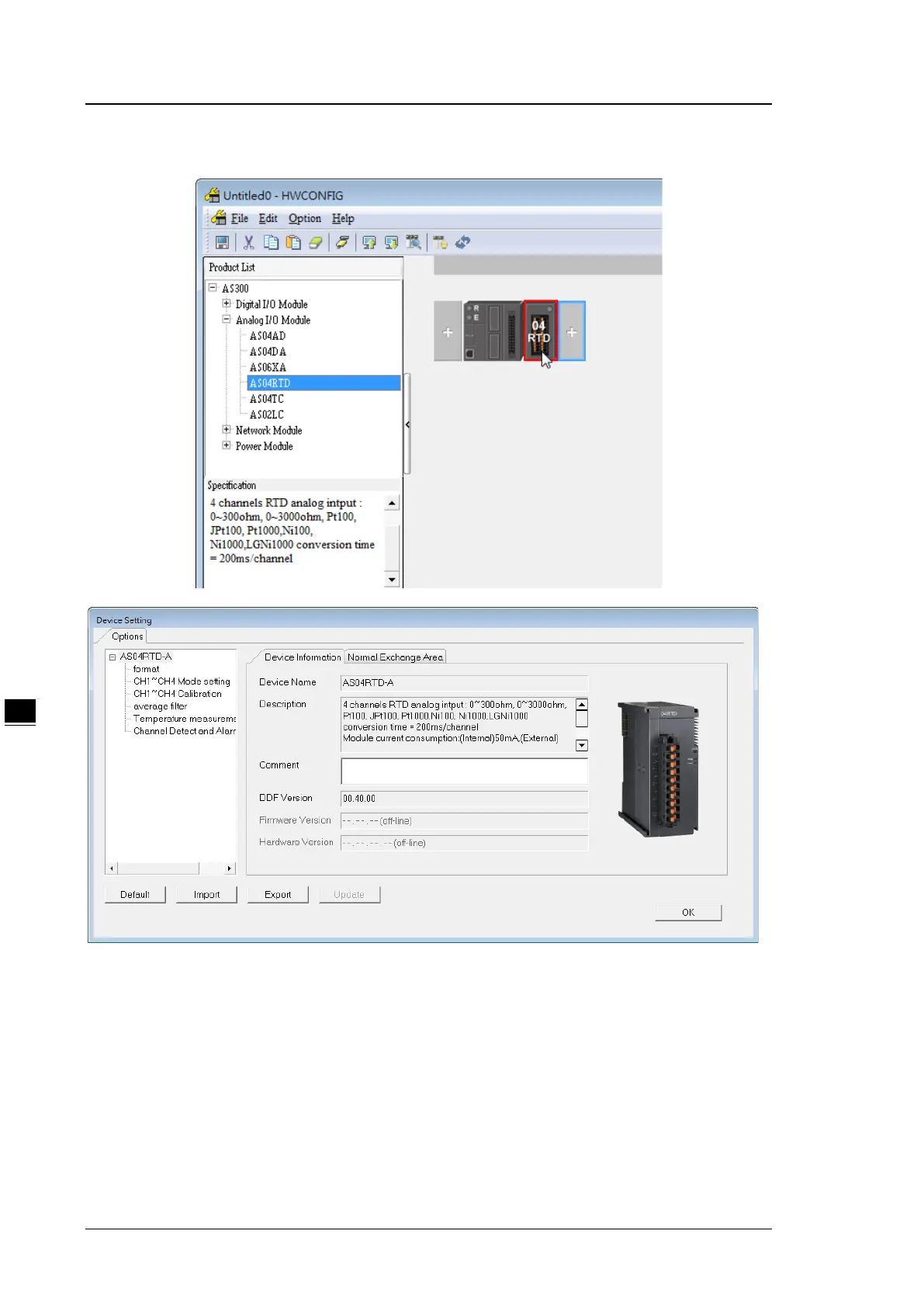
Task: Select the Device Information tab
Action: point(302,657)
